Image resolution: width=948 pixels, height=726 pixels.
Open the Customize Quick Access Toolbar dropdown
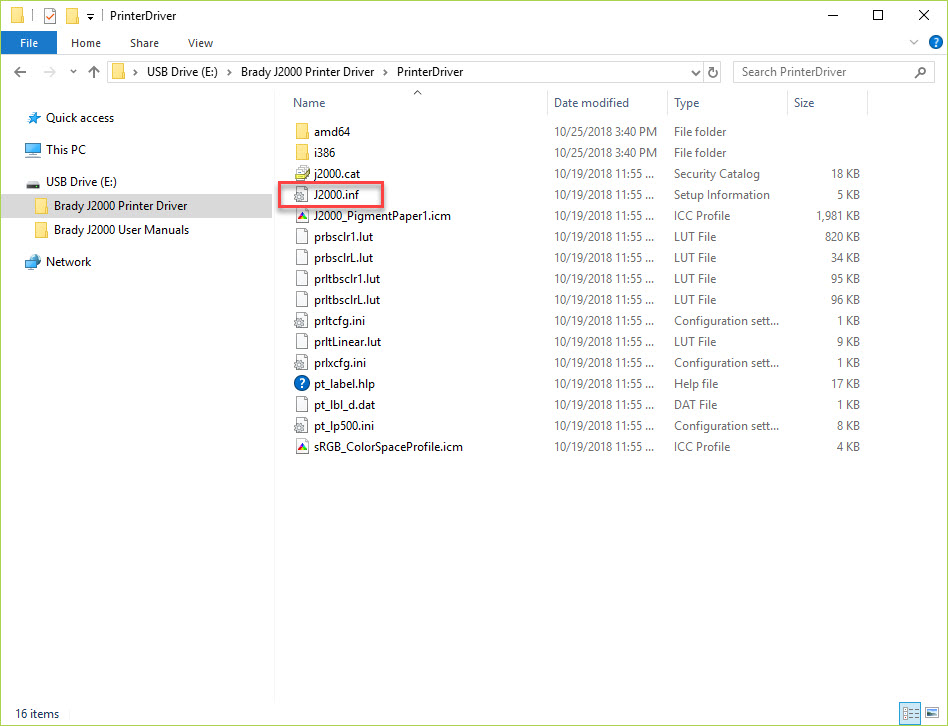coord(90,17)
